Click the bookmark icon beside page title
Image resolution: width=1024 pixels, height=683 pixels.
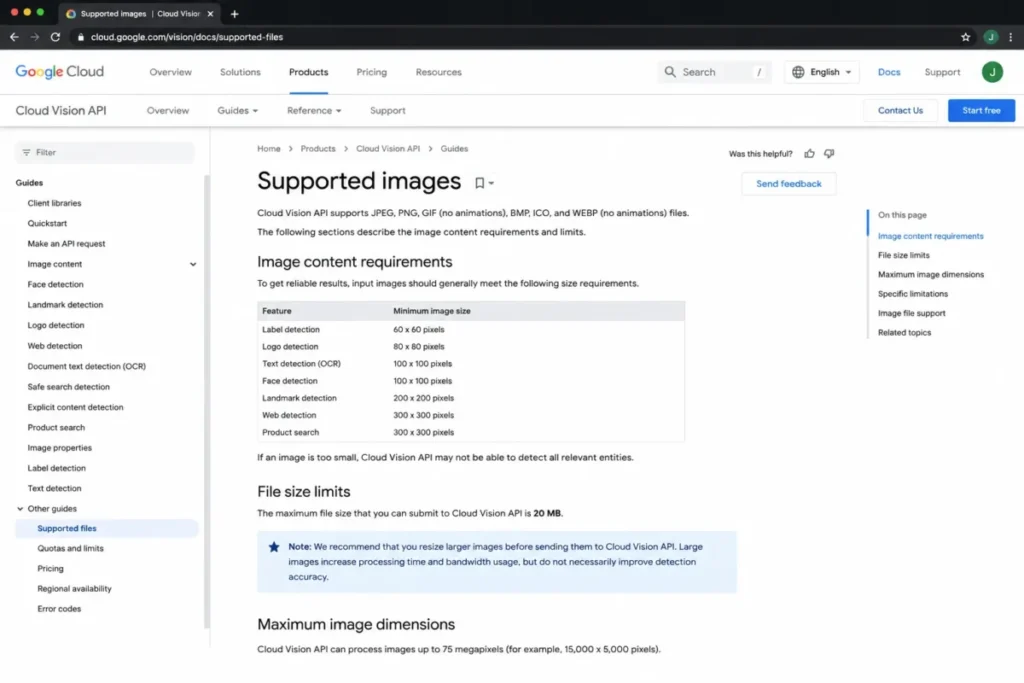tap(479, 183)
